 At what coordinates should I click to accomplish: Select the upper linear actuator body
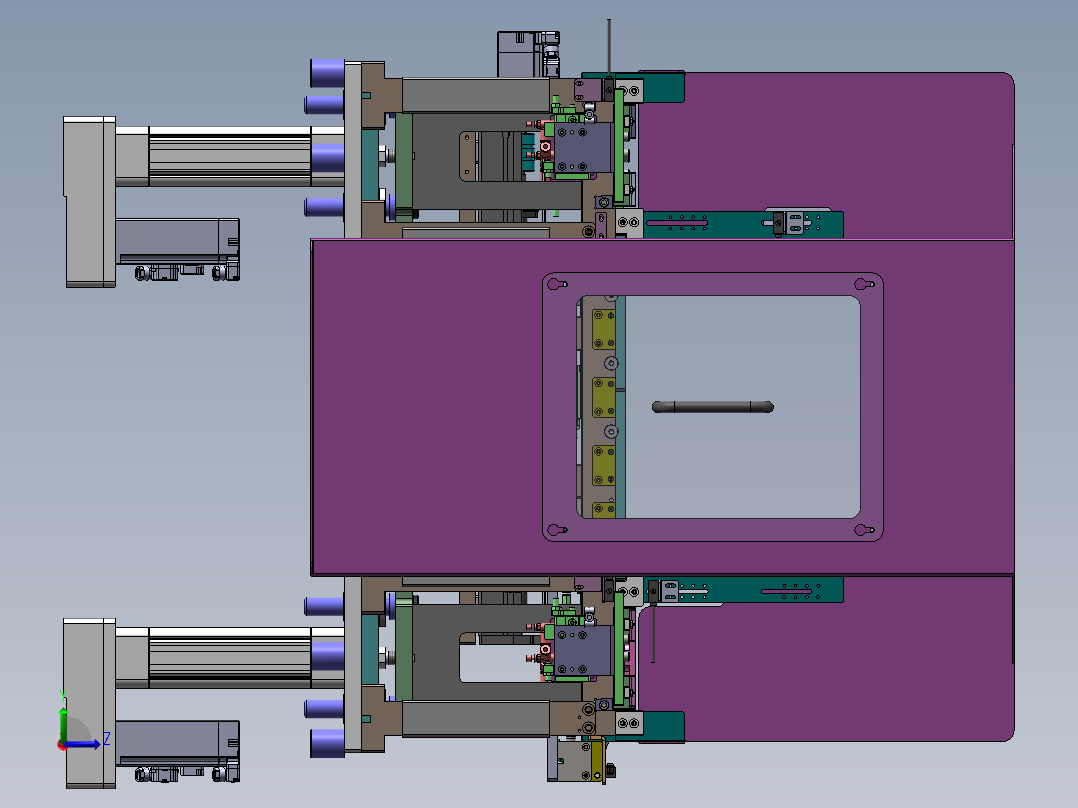(230, 157)
